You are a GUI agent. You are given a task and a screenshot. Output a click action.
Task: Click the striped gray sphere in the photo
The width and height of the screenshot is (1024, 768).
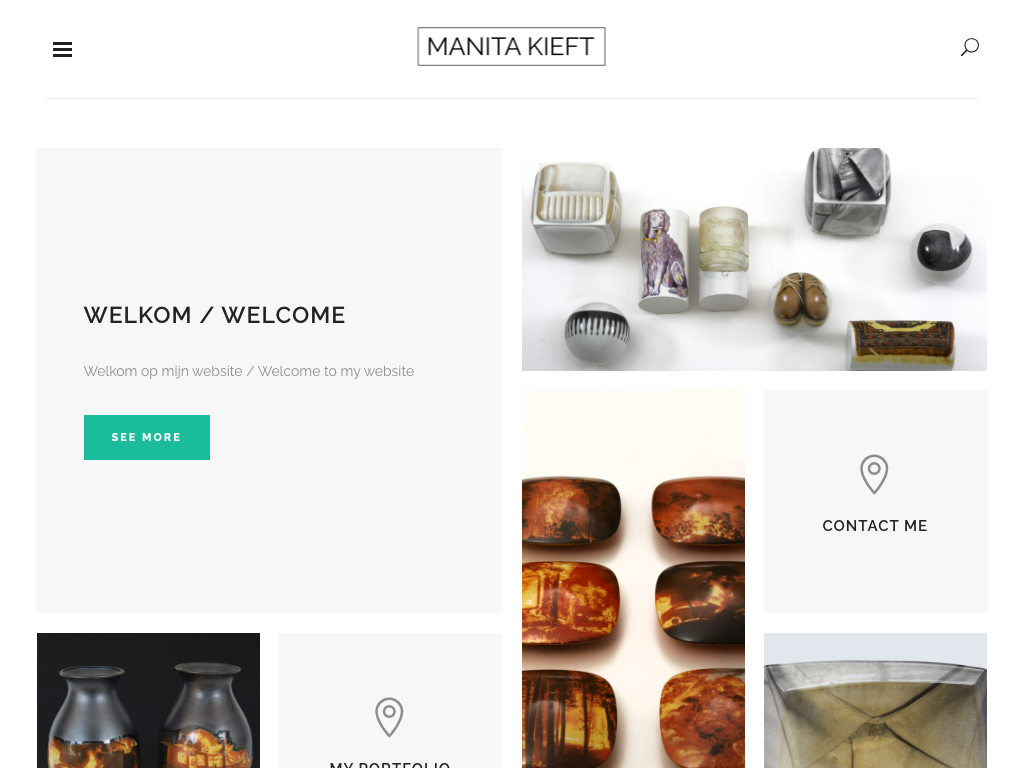[x=597, y=332]
